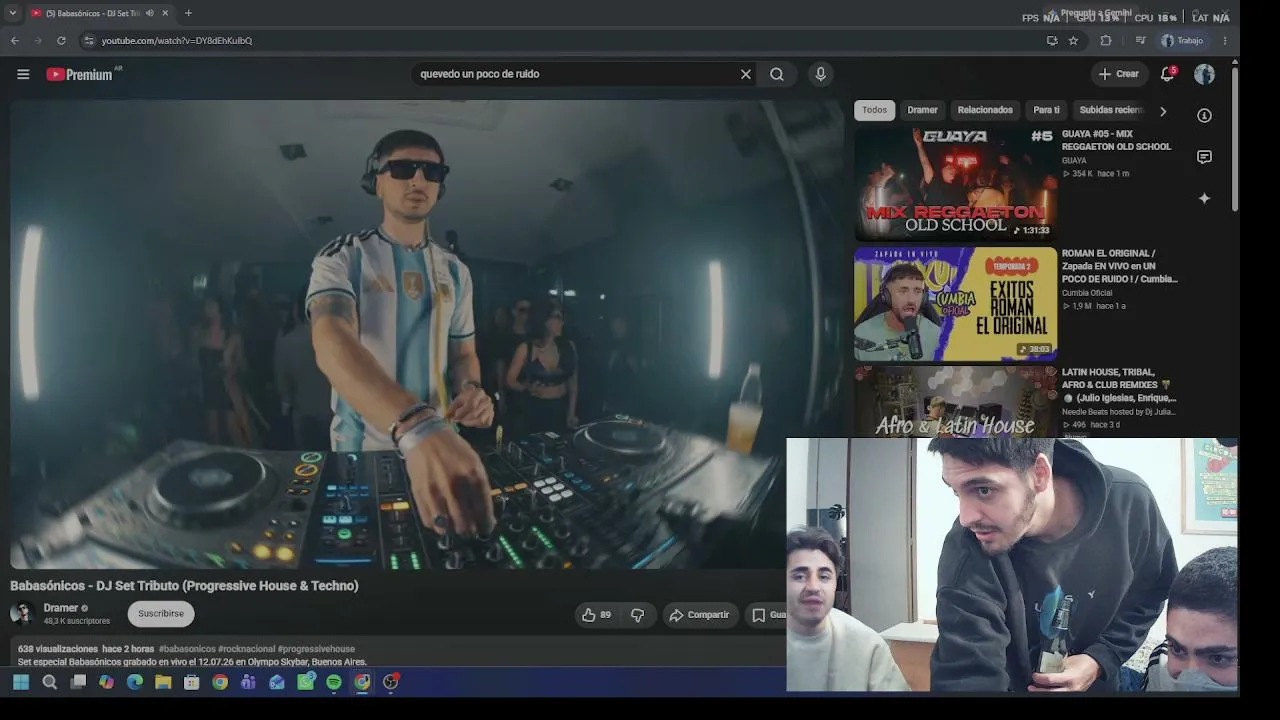Screen dimensions: 1280x720
Task: Open File Explorer from the taskbar
Action: pos(163,682)
